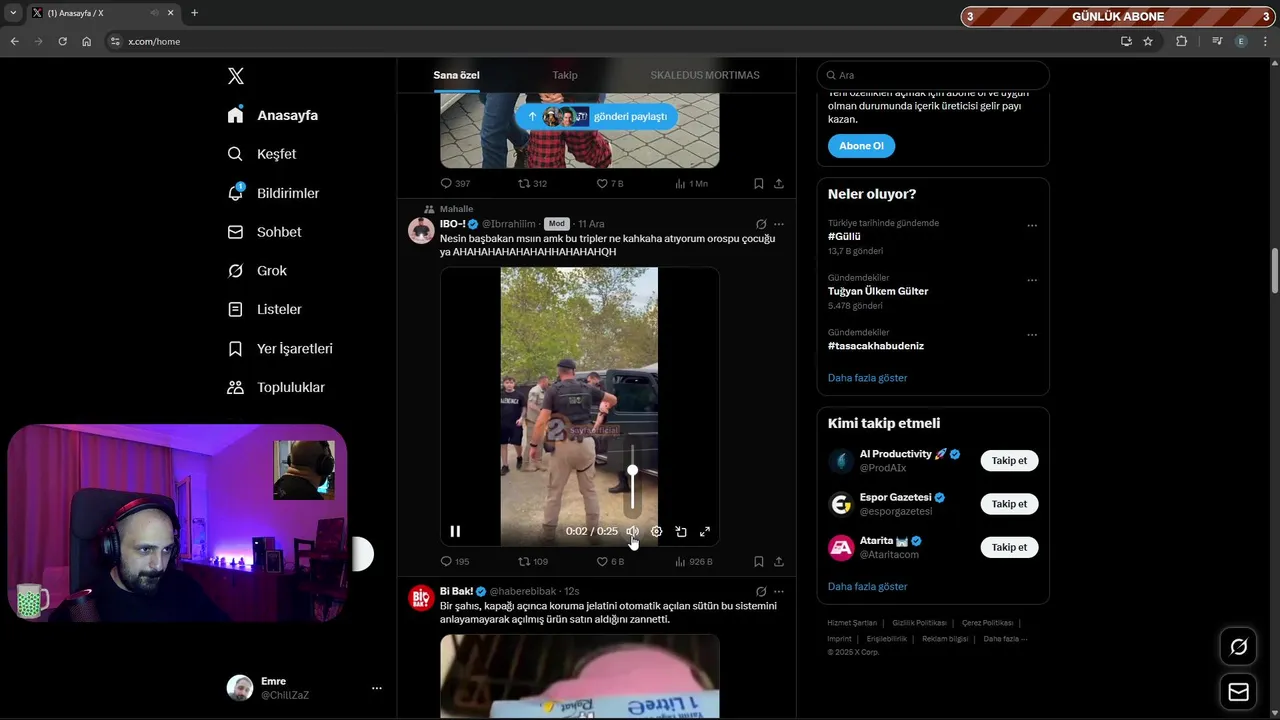Follow Atarita with Takip et

1009,547
